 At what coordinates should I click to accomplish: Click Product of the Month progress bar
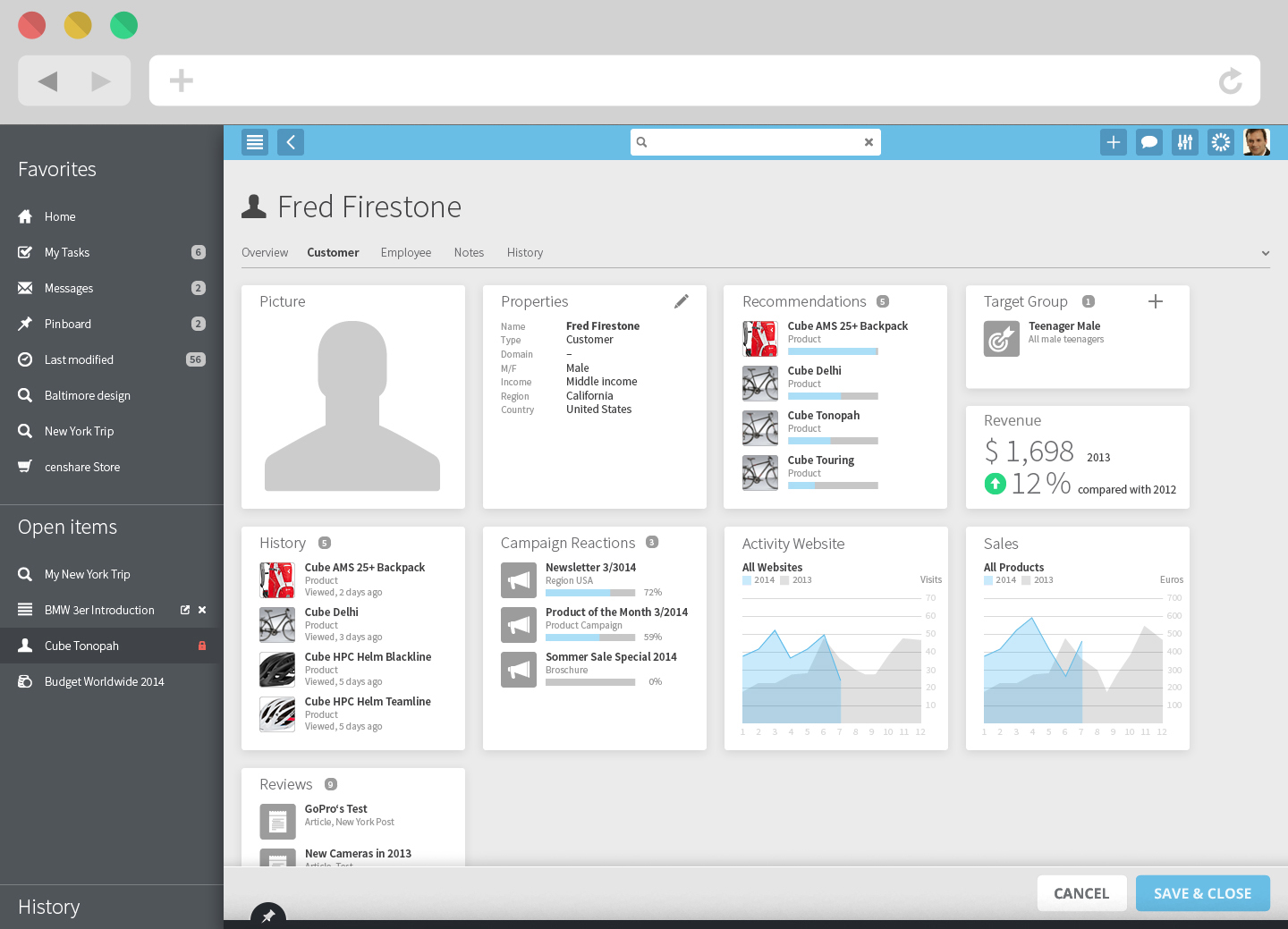(x=590, y=638)
